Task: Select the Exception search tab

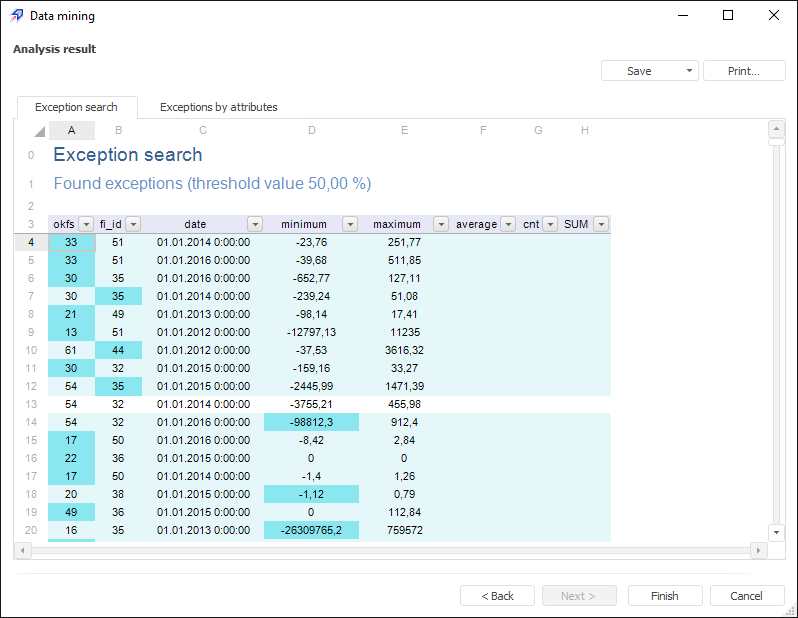Action: (x=76, y=107)
